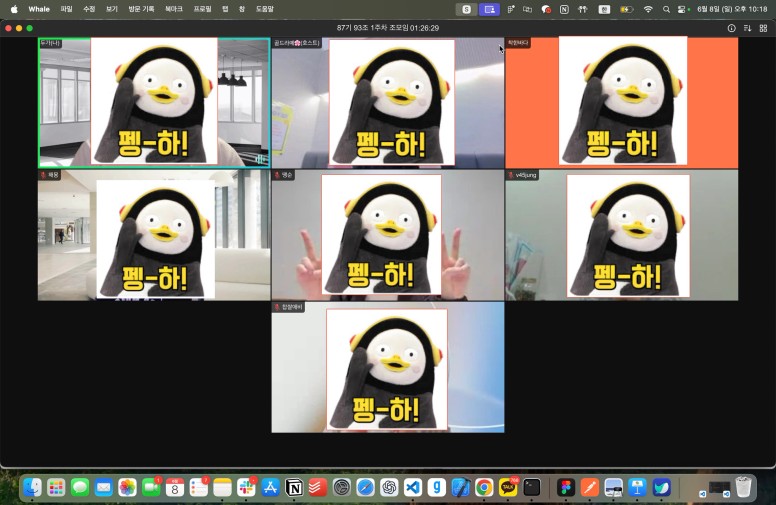Check battery status in the menu bar
776x505 pixels.
(x=627, y=9)
